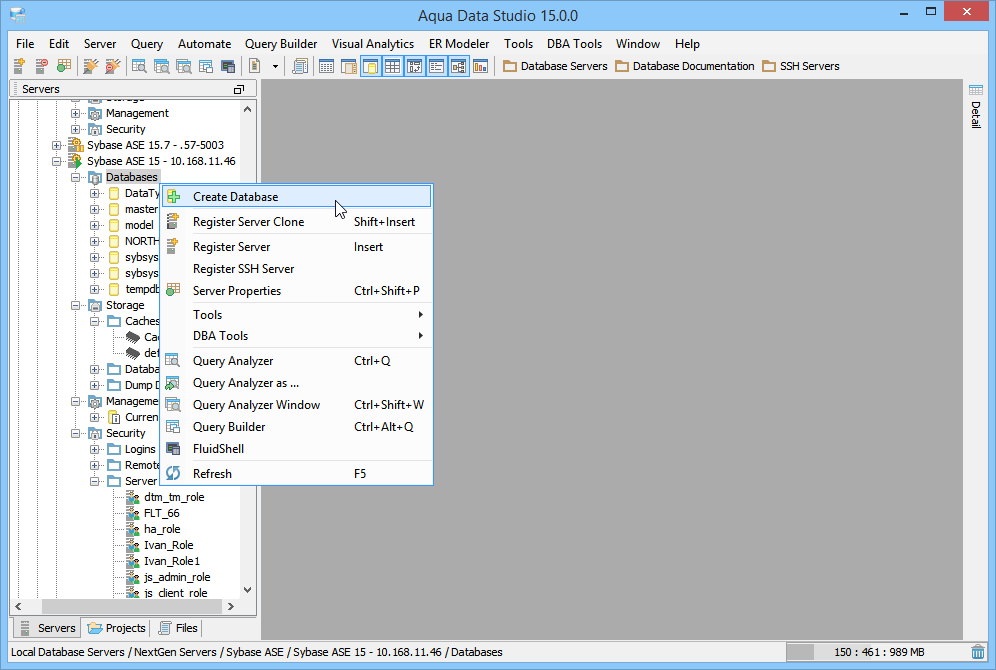This screenshot has width=996, height=670.
Task: Click the FluidShell icon in context menu
Action: pyautogui.click(x=173, y=448)
